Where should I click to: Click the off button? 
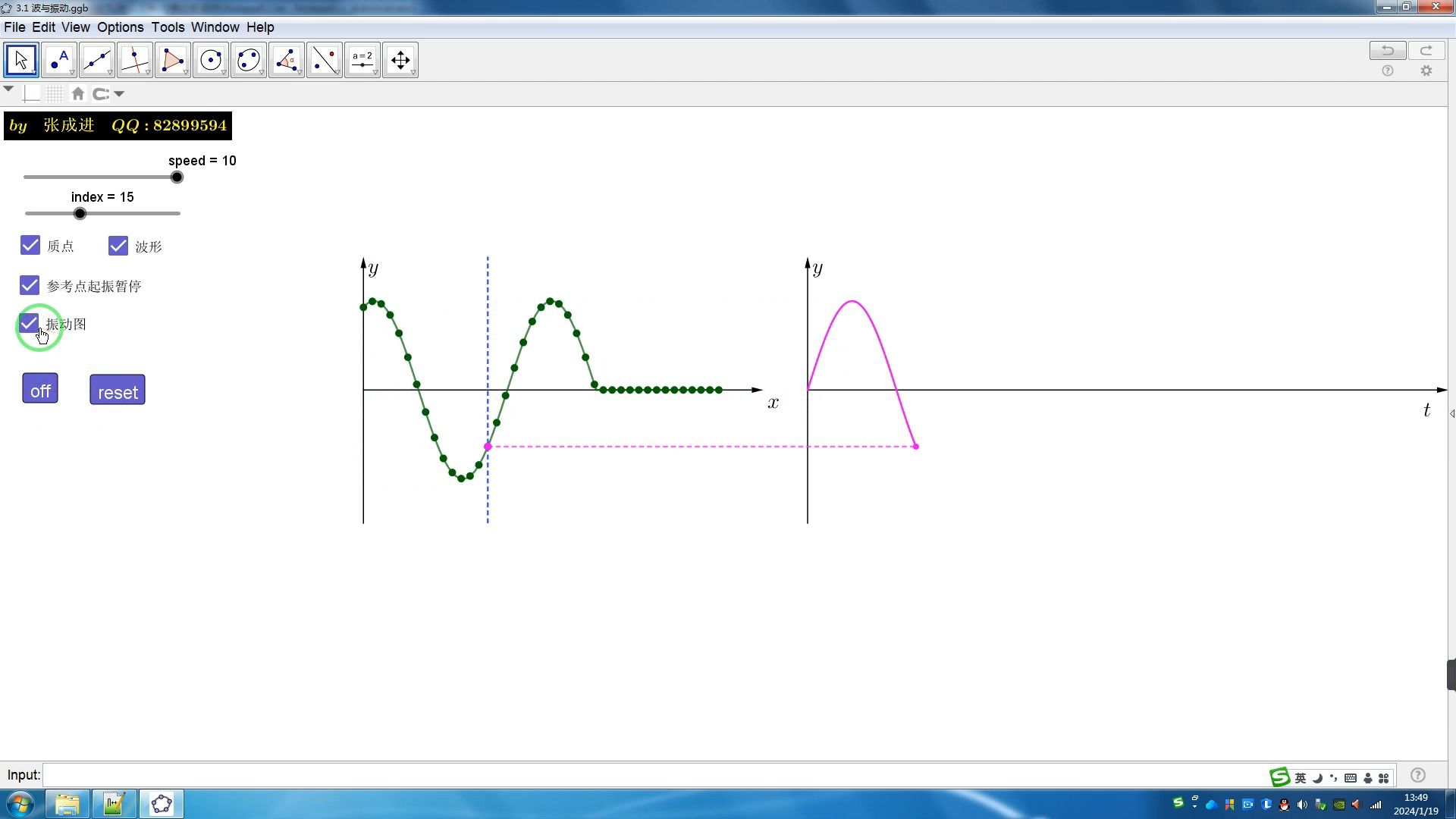[x=41, y=391]
